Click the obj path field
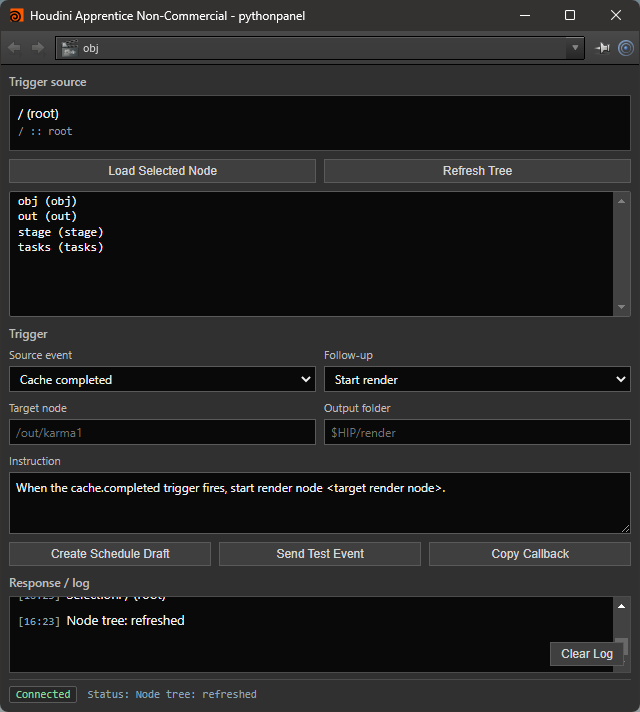Viewport: 640px width, 712px height. [x=319, y=48]
